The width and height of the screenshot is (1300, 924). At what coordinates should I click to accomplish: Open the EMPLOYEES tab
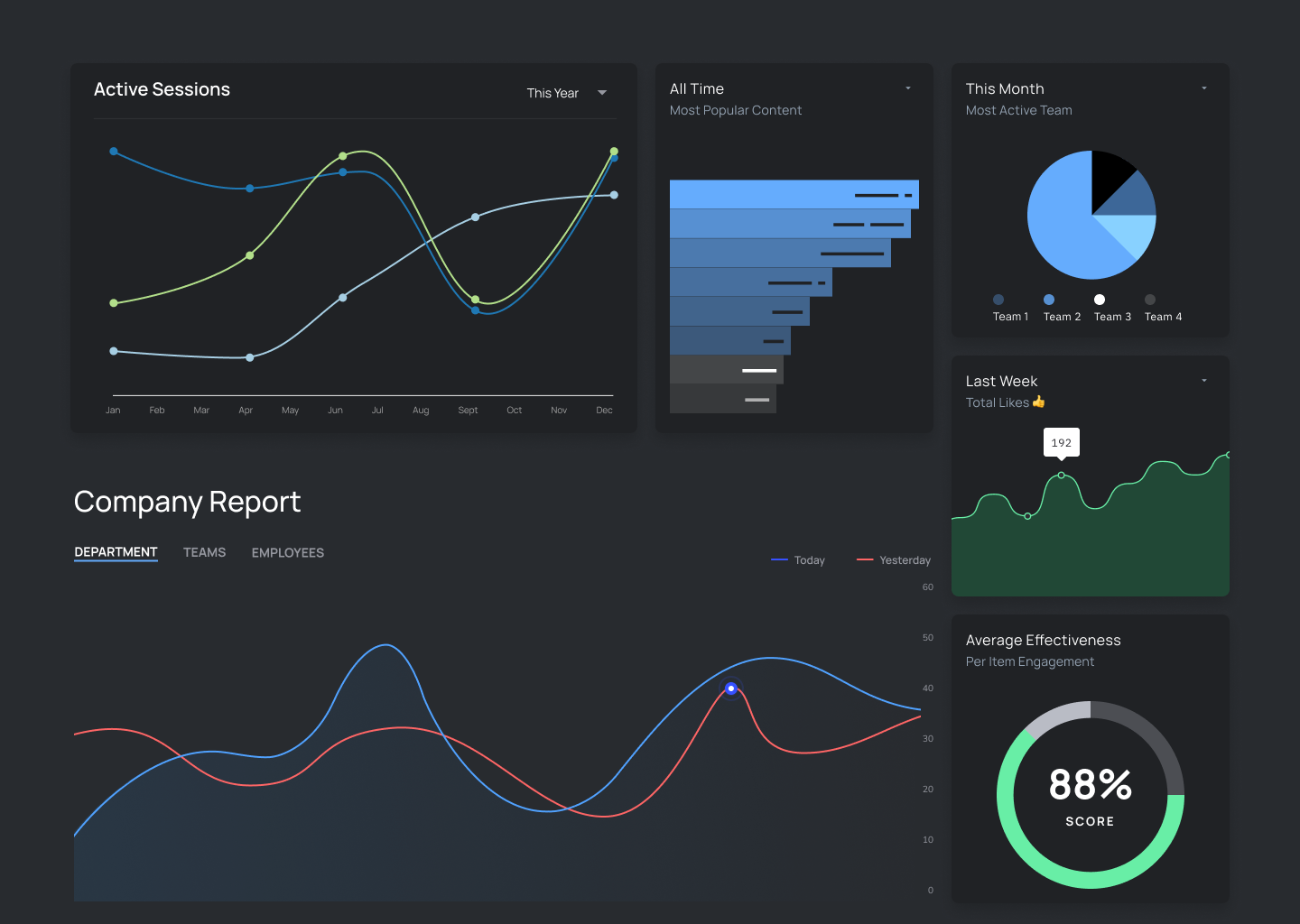[287, 552]
